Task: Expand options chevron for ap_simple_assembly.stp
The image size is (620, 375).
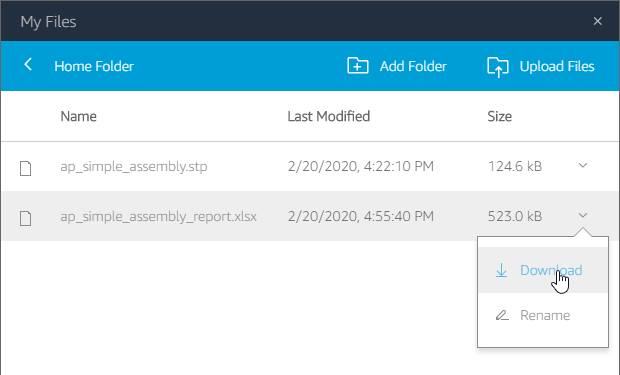Action: [x=583, y=165]
